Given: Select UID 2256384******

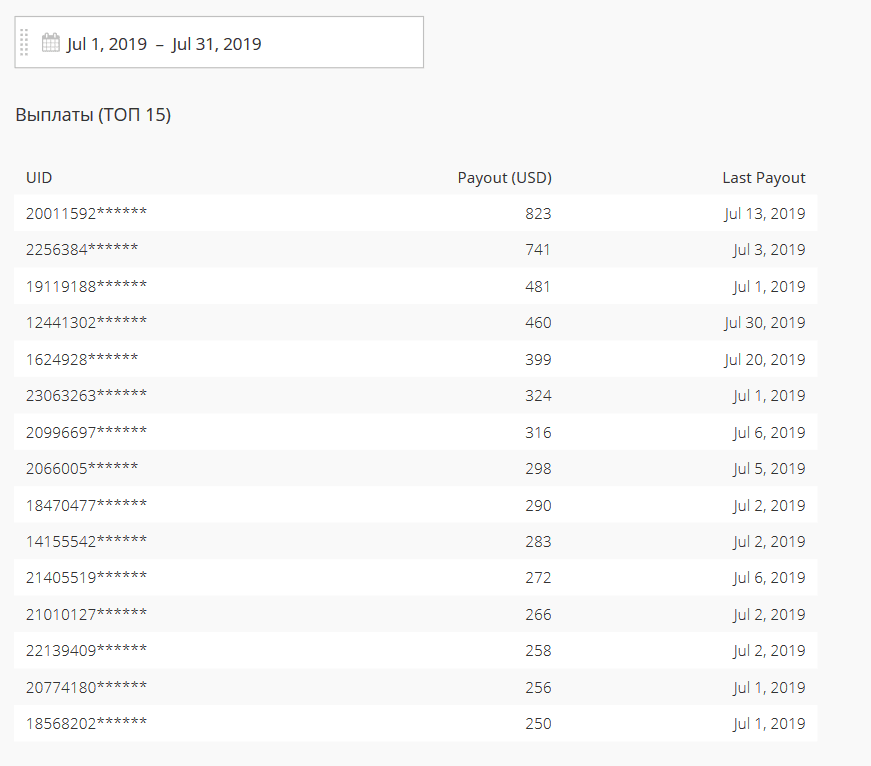Looking at the screenshot, I should coord(82,249).
